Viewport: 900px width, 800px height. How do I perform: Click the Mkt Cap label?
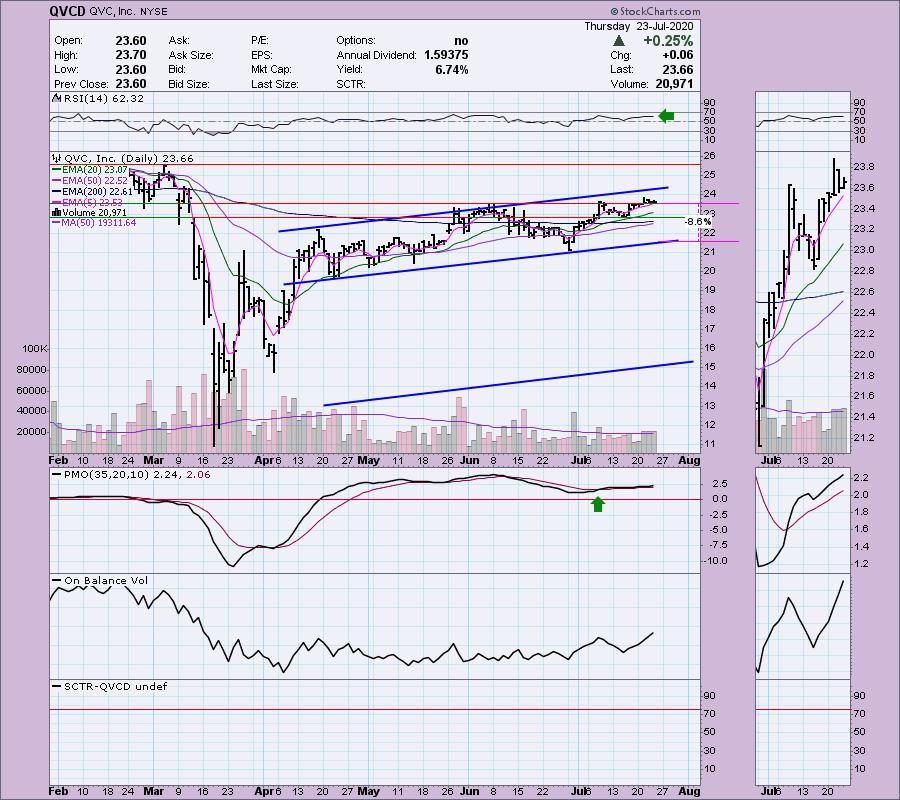[x=271, y=69]
